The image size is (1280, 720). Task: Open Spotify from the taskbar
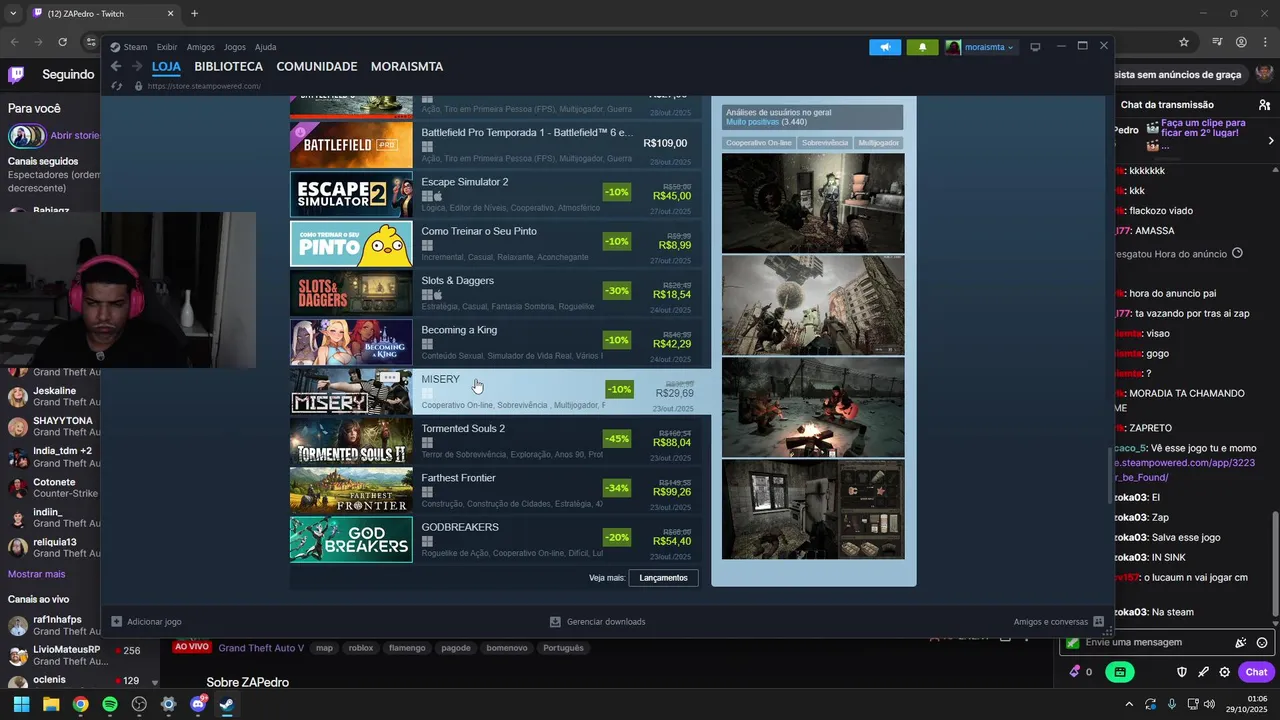[x=110, y=704]
